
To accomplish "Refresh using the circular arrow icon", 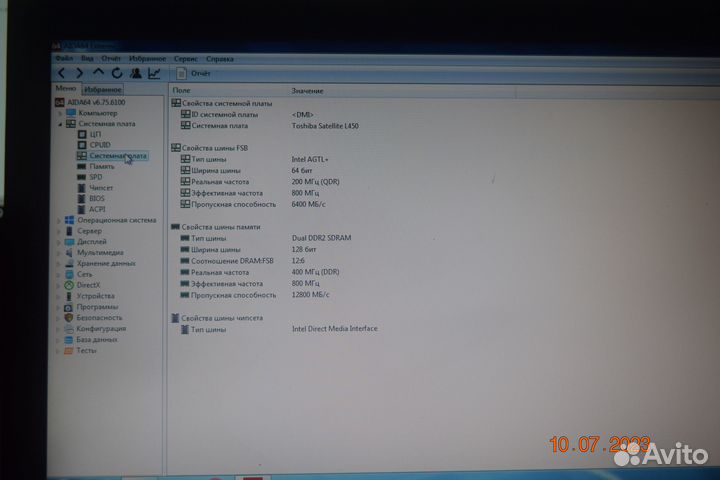I will point(117,73).
